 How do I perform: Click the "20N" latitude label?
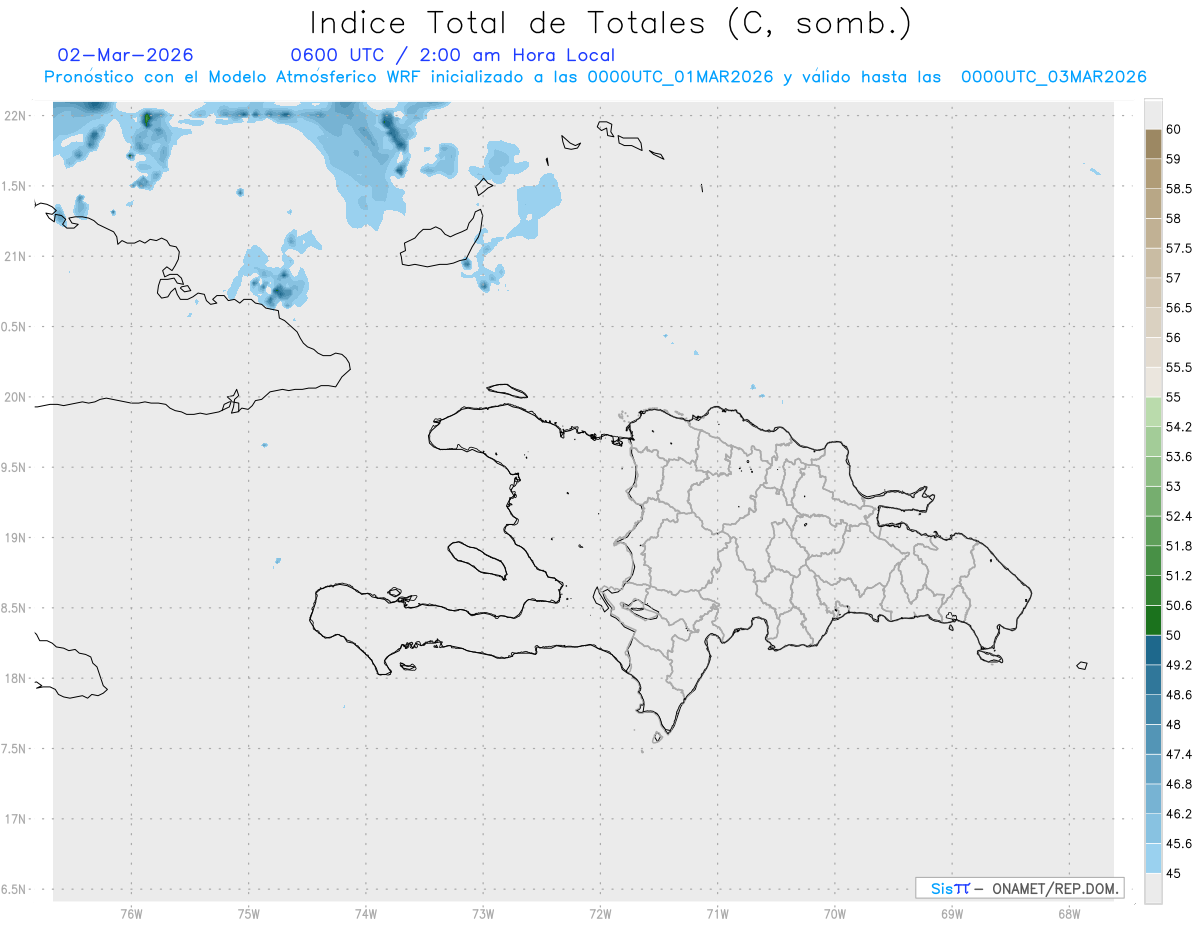click(x=15, y=397)
